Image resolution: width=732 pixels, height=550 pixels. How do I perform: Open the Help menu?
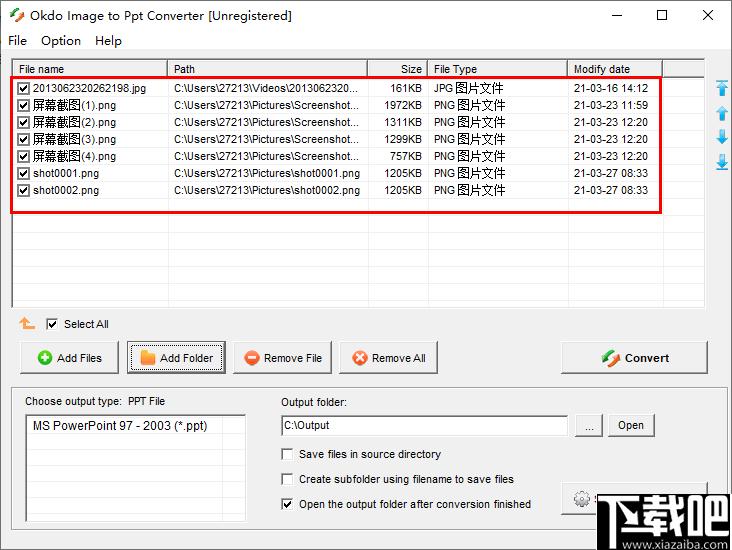108,41
